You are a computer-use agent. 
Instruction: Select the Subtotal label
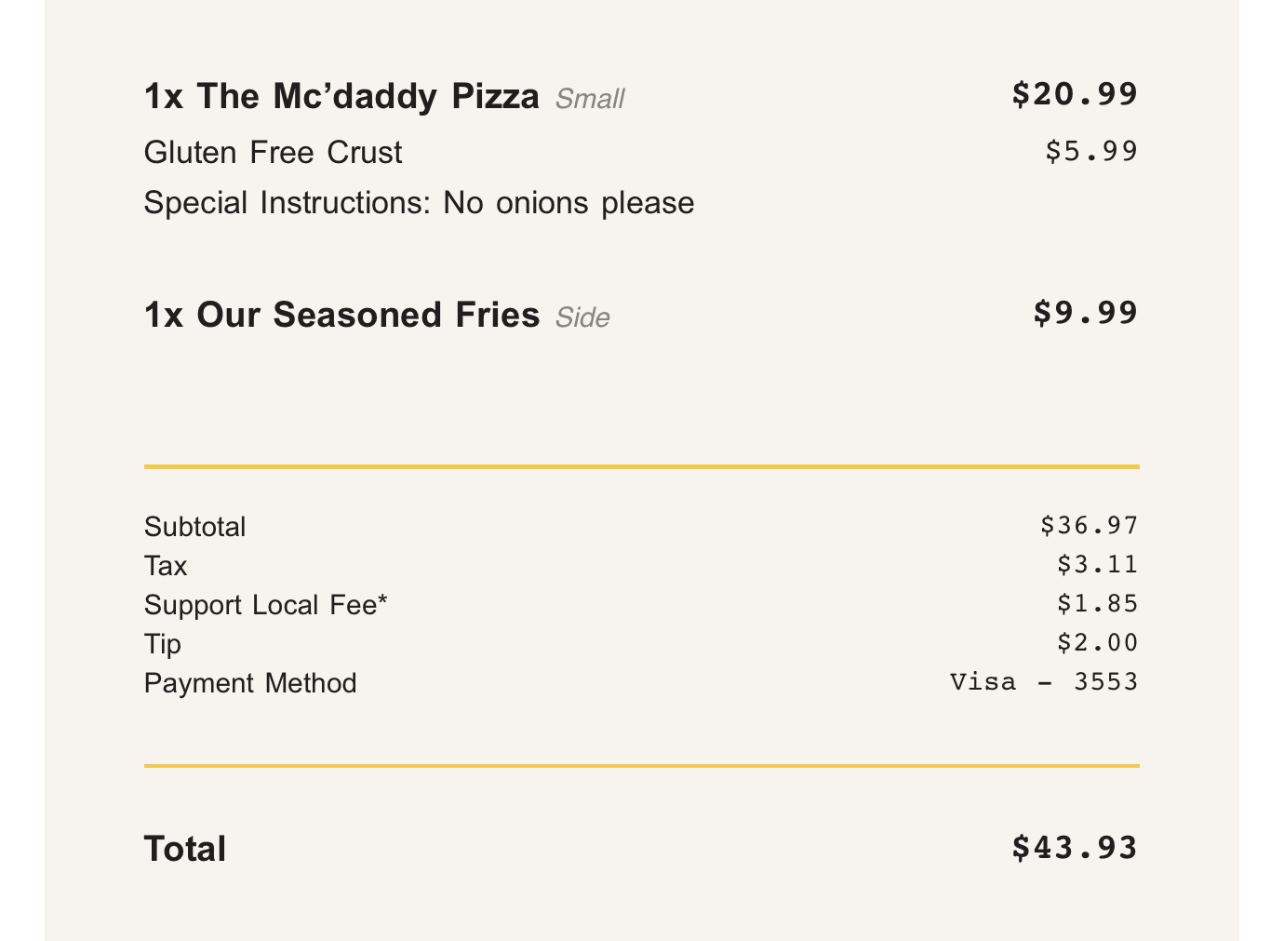195,527
